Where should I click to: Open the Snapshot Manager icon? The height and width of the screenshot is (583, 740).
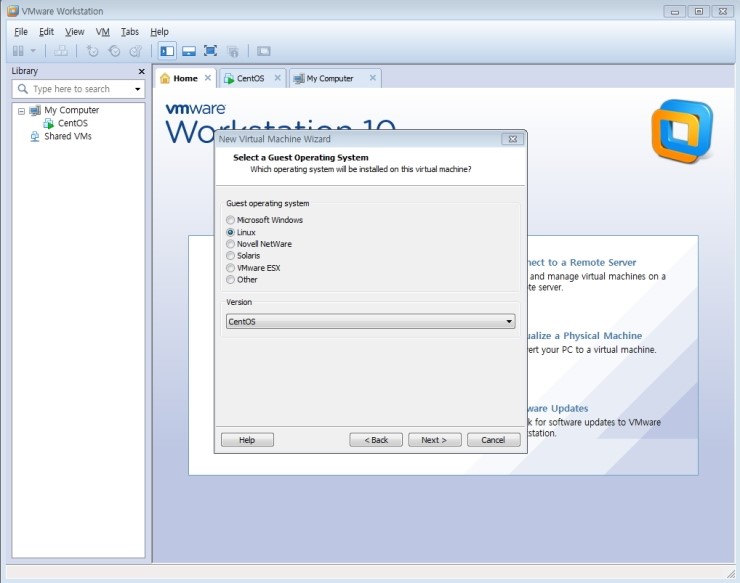coord(136,51)
